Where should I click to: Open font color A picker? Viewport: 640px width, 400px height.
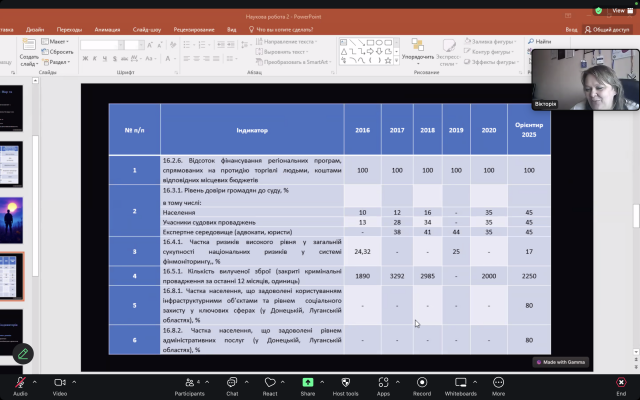[168, 59]
